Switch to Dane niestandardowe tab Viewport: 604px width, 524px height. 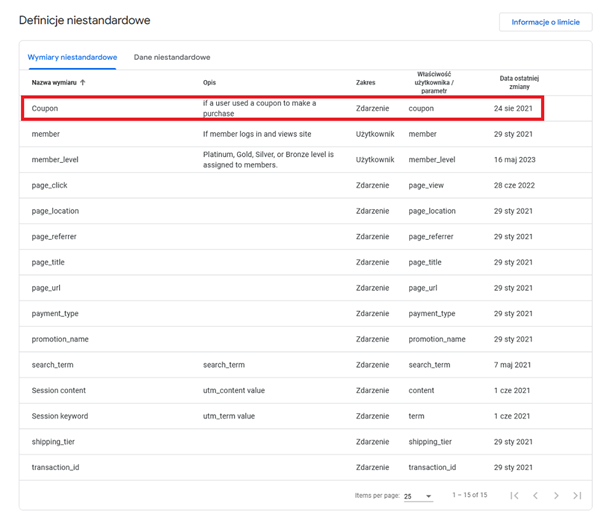pos(172,58)
